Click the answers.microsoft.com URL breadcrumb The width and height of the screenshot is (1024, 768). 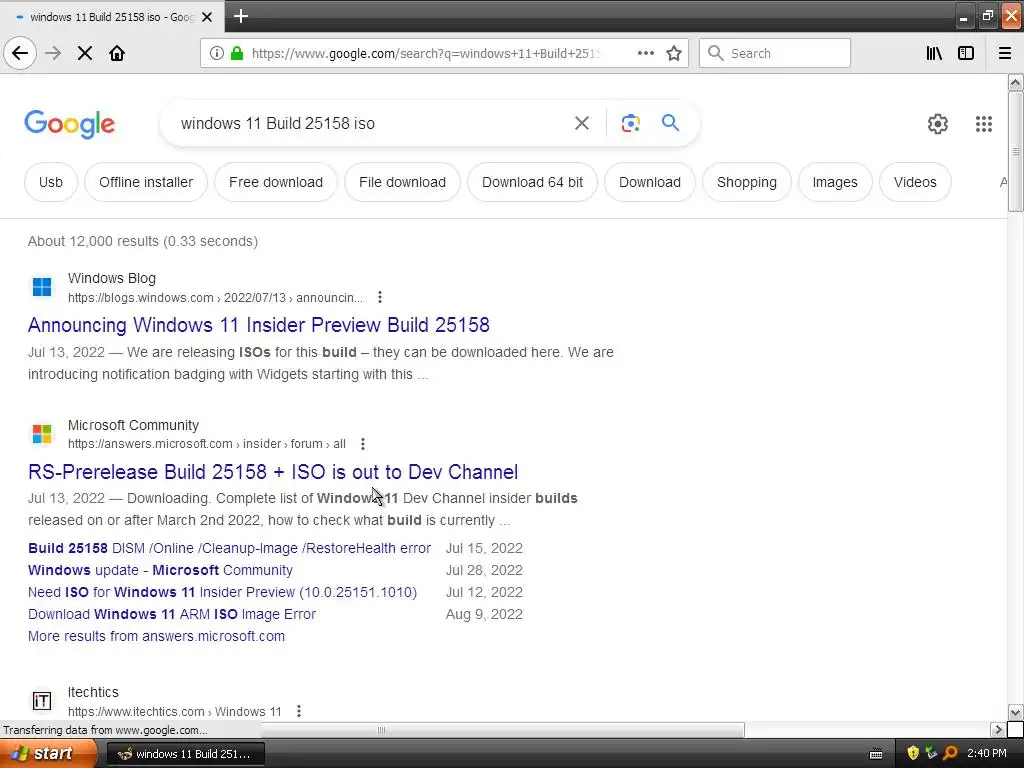207,444
